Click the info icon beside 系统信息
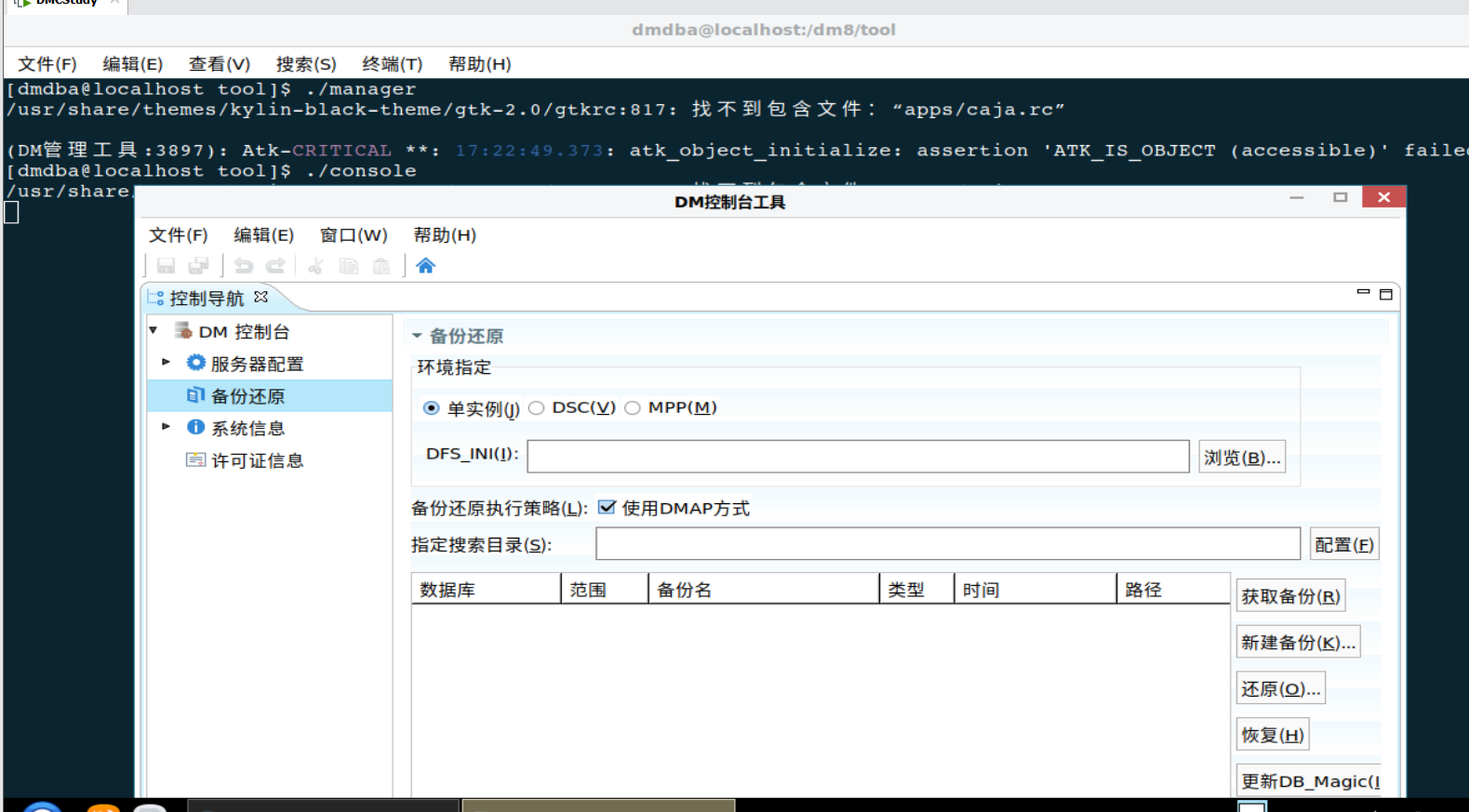The image size is (1469, 812). click(195, 427)
